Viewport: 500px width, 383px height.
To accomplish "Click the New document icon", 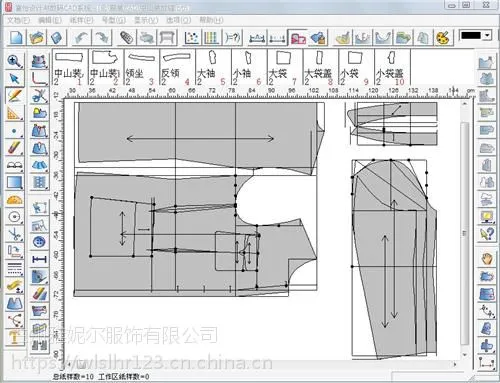I will (x=16, y=37).
